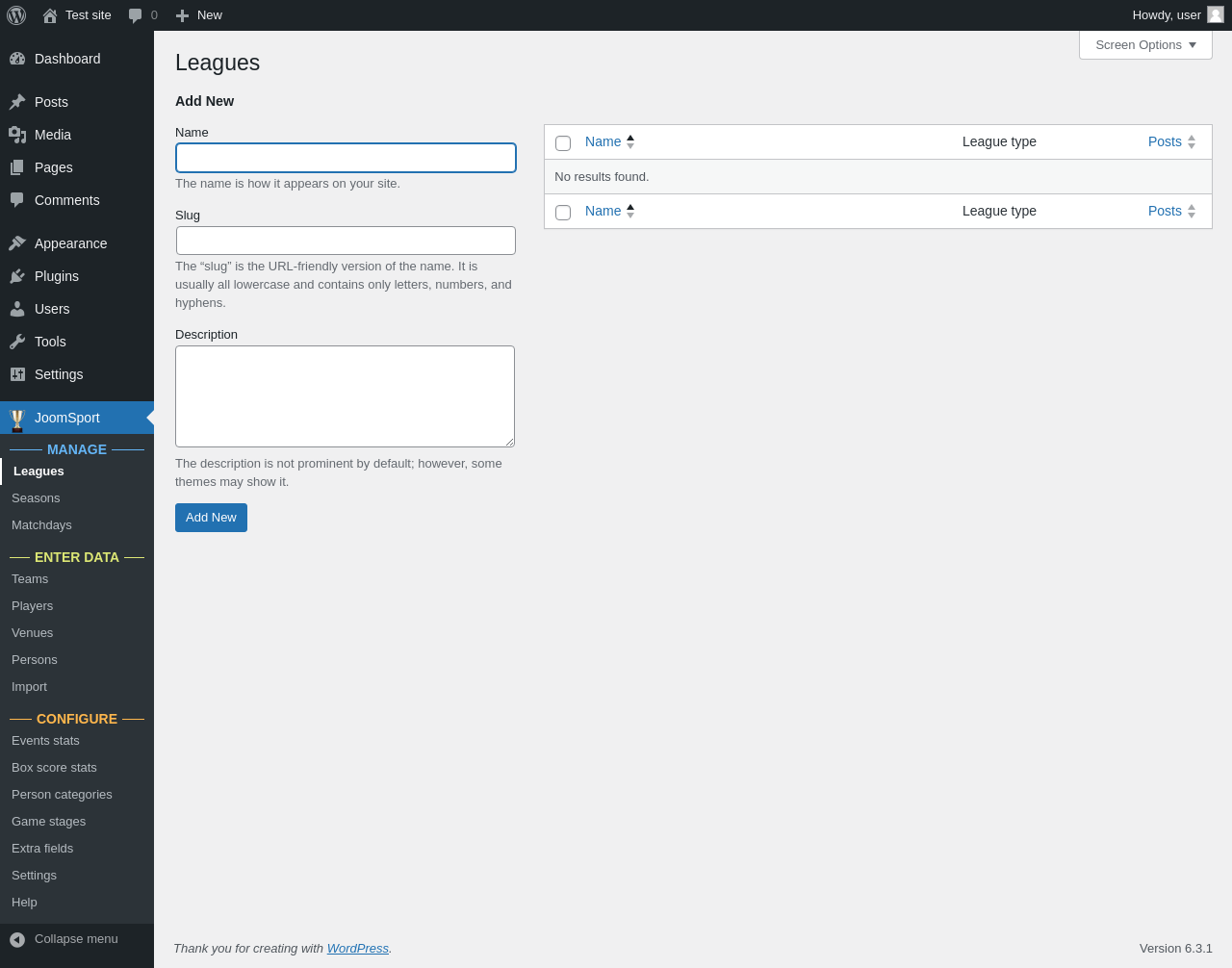The height and width of the screenshot is (968, 1232).
Task: Follow the WordPress footer link
Action: coord(358,949)
